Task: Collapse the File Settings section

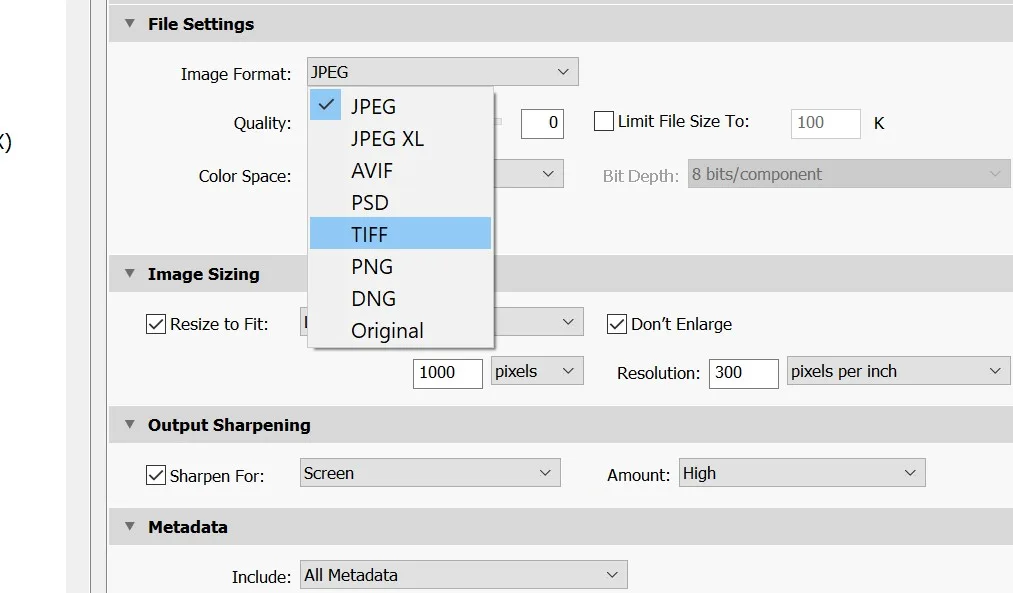Action: point(128,23)
